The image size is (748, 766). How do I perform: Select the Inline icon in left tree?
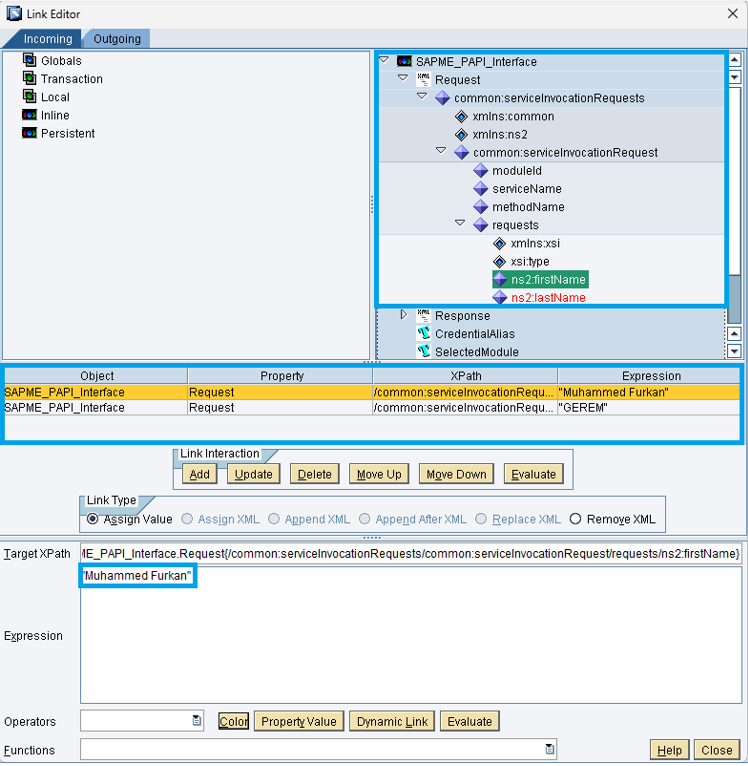(x=30, y=115)
